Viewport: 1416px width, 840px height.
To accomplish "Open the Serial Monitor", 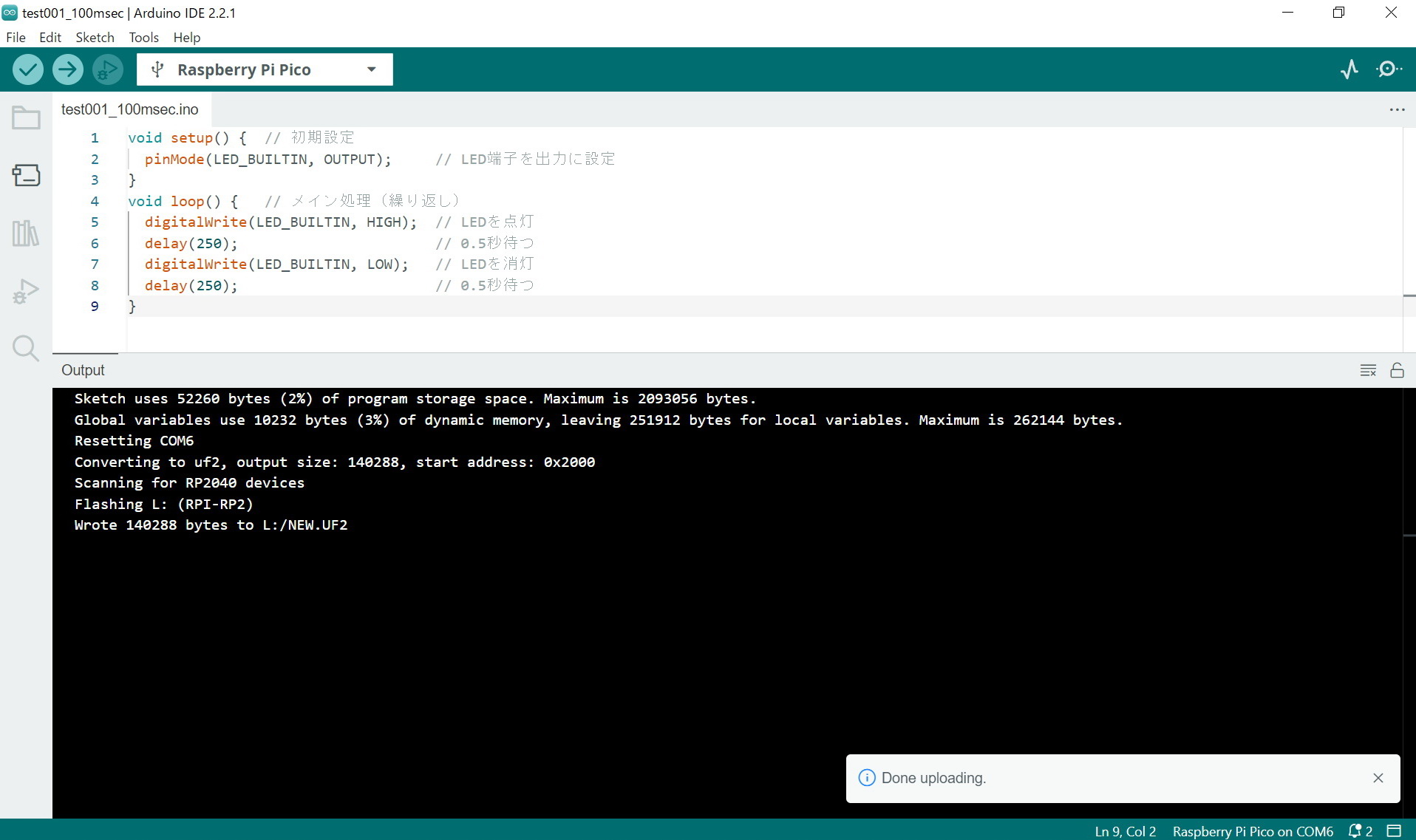I will [1389, 69].
